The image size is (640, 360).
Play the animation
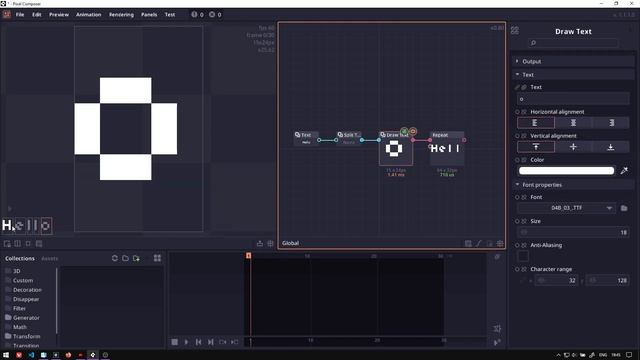187,342
